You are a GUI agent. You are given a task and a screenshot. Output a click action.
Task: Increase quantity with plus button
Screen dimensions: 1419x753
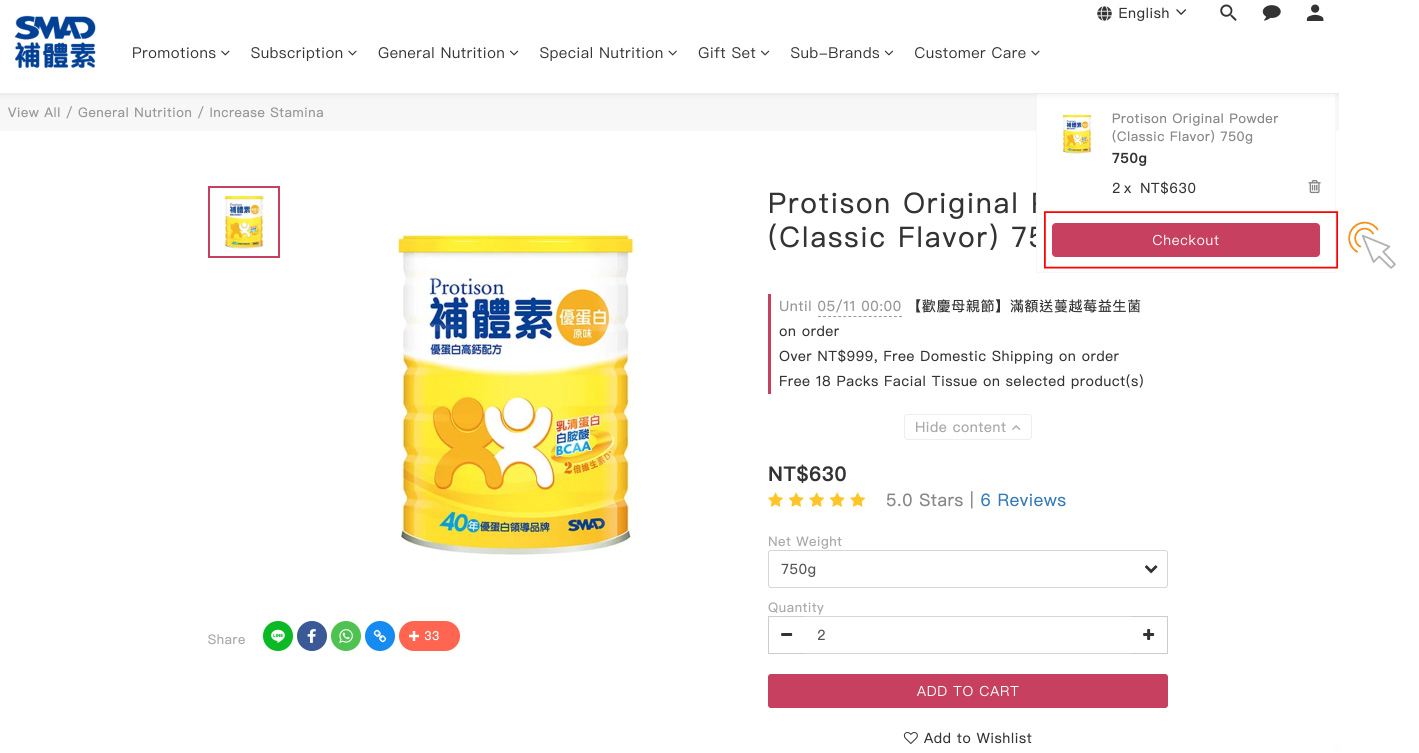(x=1148, y=635)
